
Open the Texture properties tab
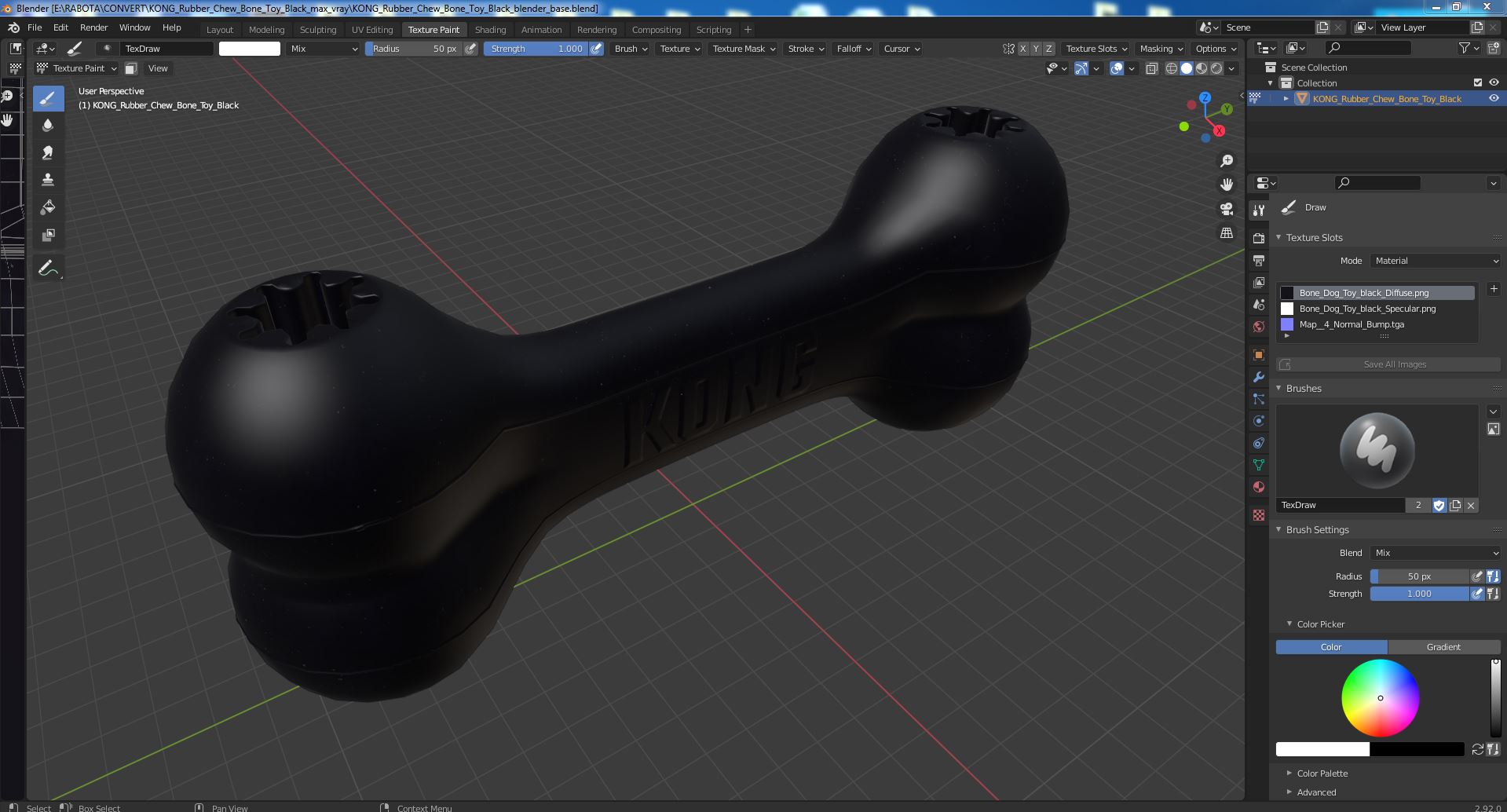point(1259,514)
